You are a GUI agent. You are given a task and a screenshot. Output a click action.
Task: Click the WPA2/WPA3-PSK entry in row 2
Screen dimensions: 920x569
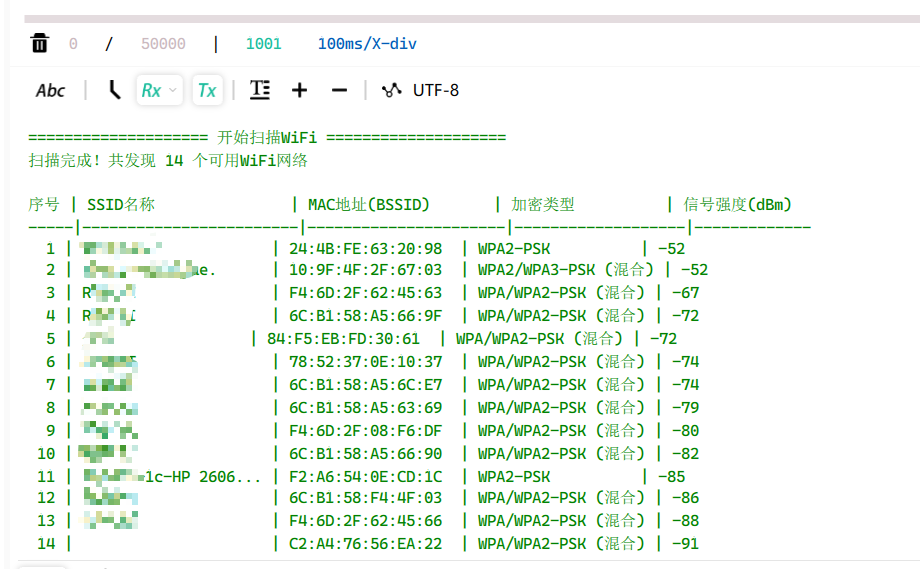click(x=565, y=270)
